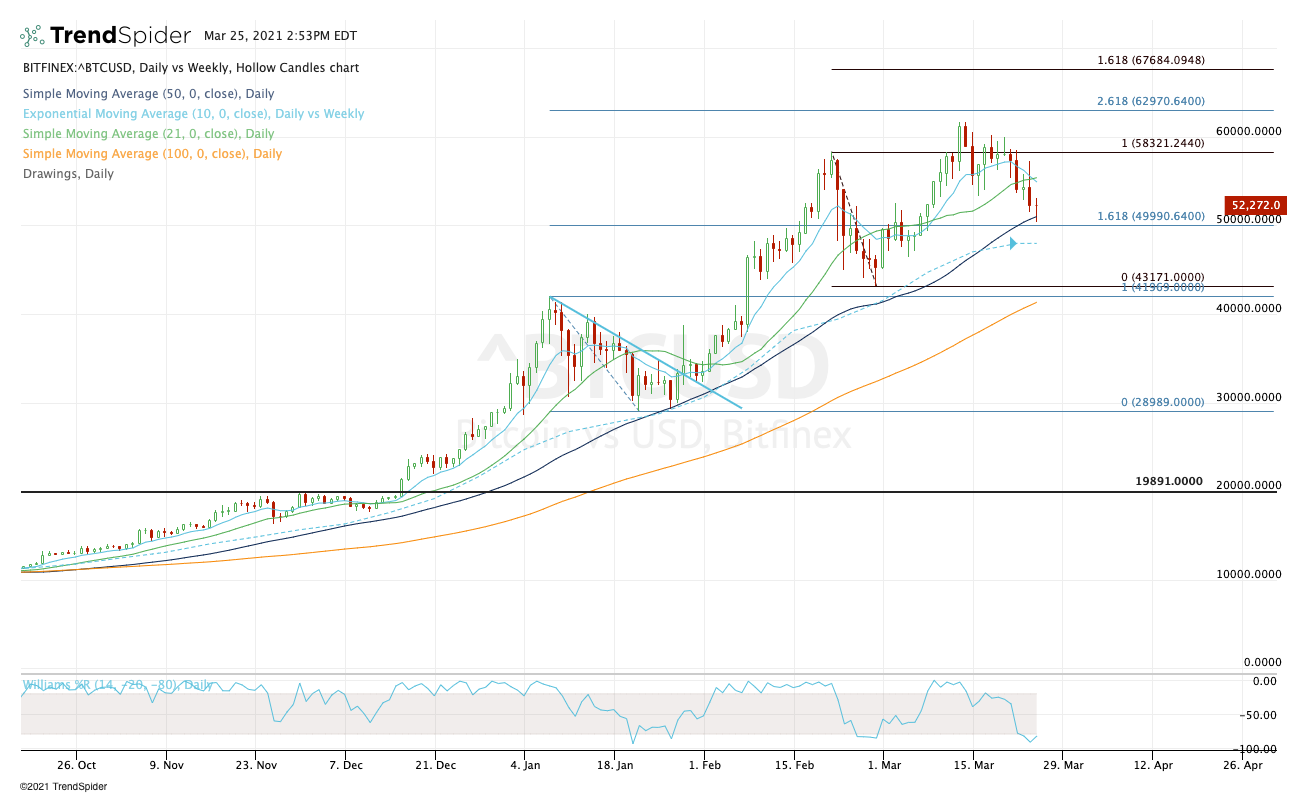Click the 1.618 (67684.0948) Fibonacci label
The height and width of the screenshot is (796, 1307).
tap(1150, 60)
